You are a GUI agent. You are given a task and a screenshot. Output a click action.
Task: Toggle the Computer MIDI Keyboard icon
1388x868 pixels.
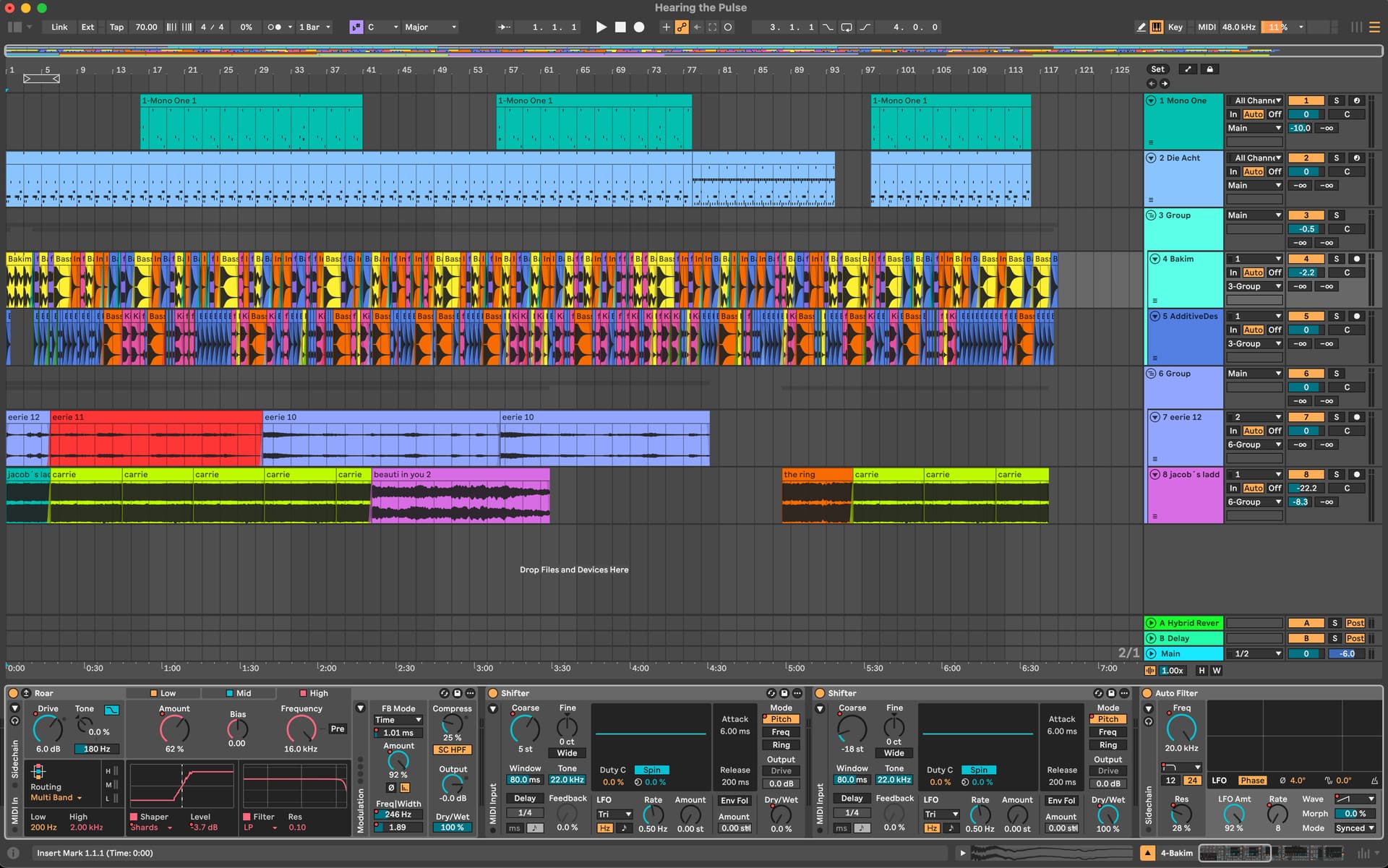[1157, 27]
